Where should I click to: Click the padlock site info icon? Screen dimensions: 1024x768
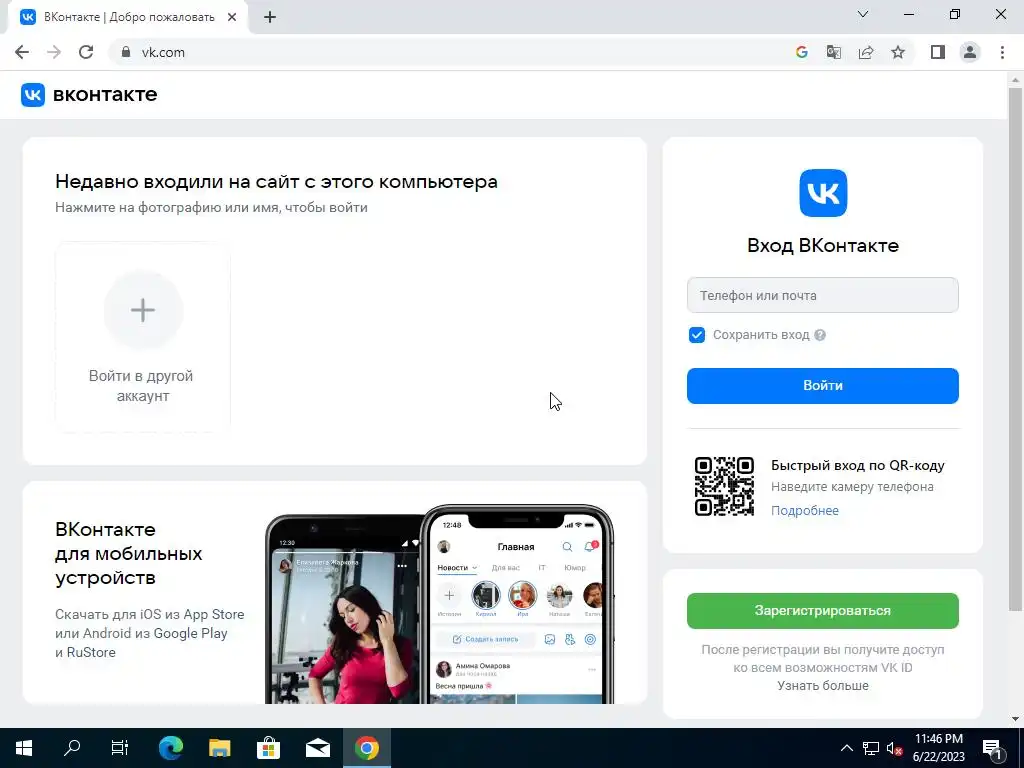click(126, 52)
